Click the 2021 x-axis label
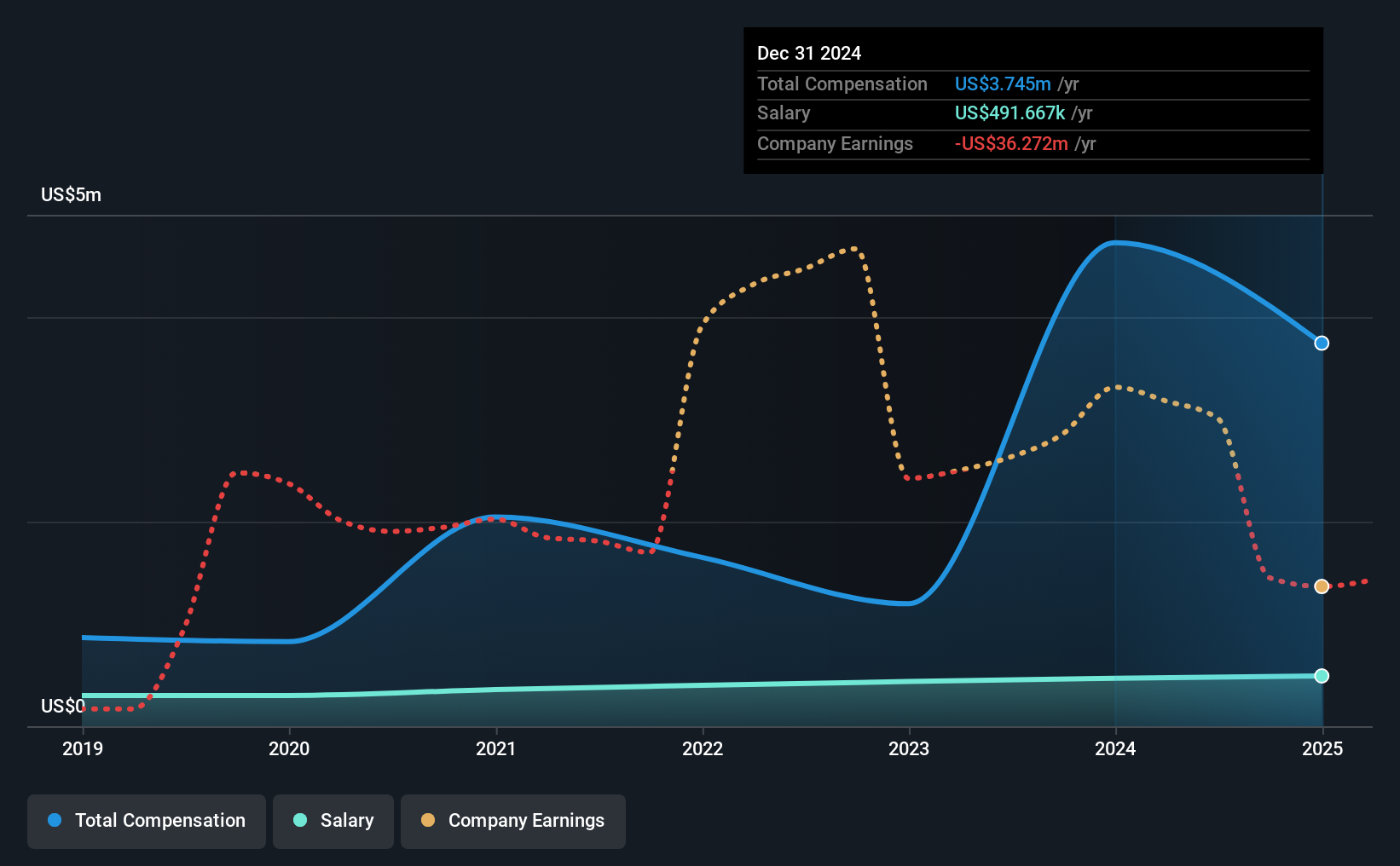1400x866 pixels. point(496,748)
